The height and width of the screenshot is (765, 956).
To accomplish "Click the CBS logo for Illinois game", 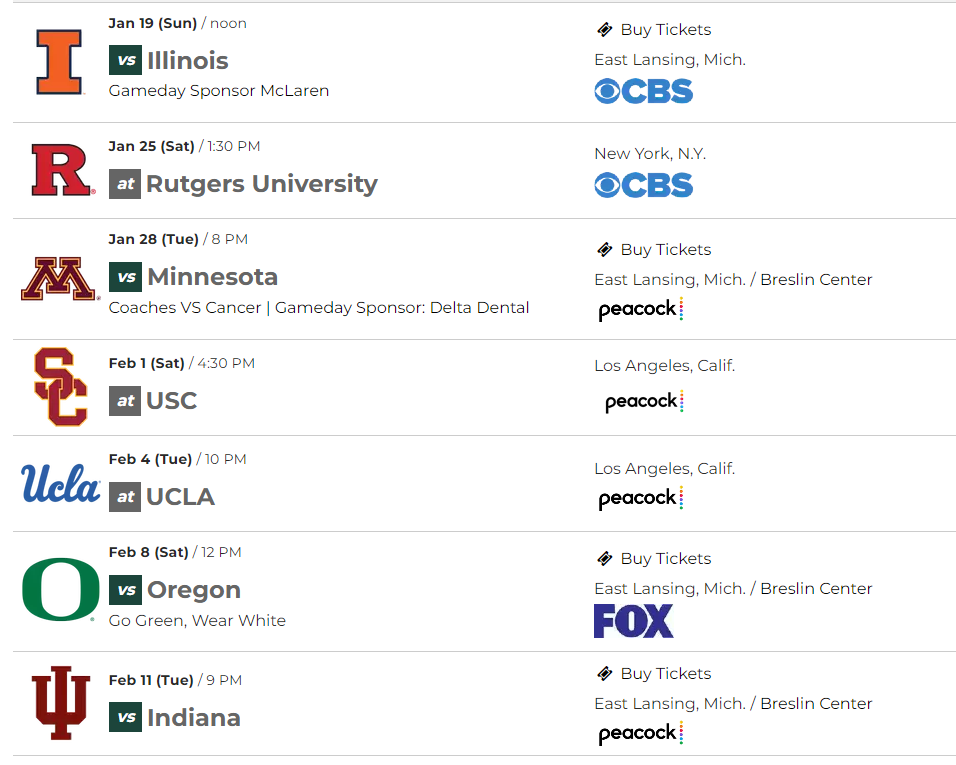I will 643,92.
